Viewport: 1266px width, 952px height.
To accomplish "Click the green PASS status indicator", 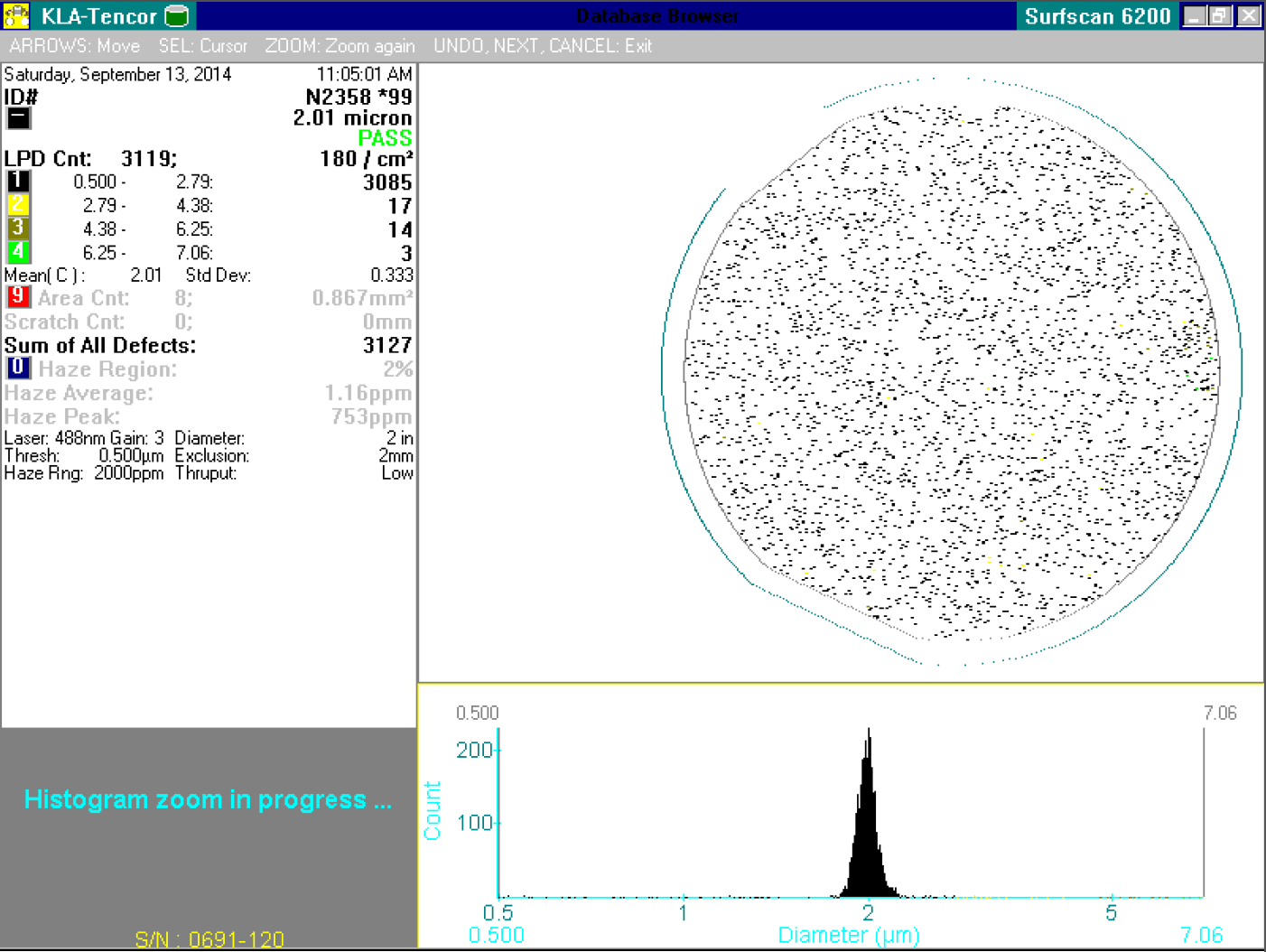I will click(x=386, y=137).
